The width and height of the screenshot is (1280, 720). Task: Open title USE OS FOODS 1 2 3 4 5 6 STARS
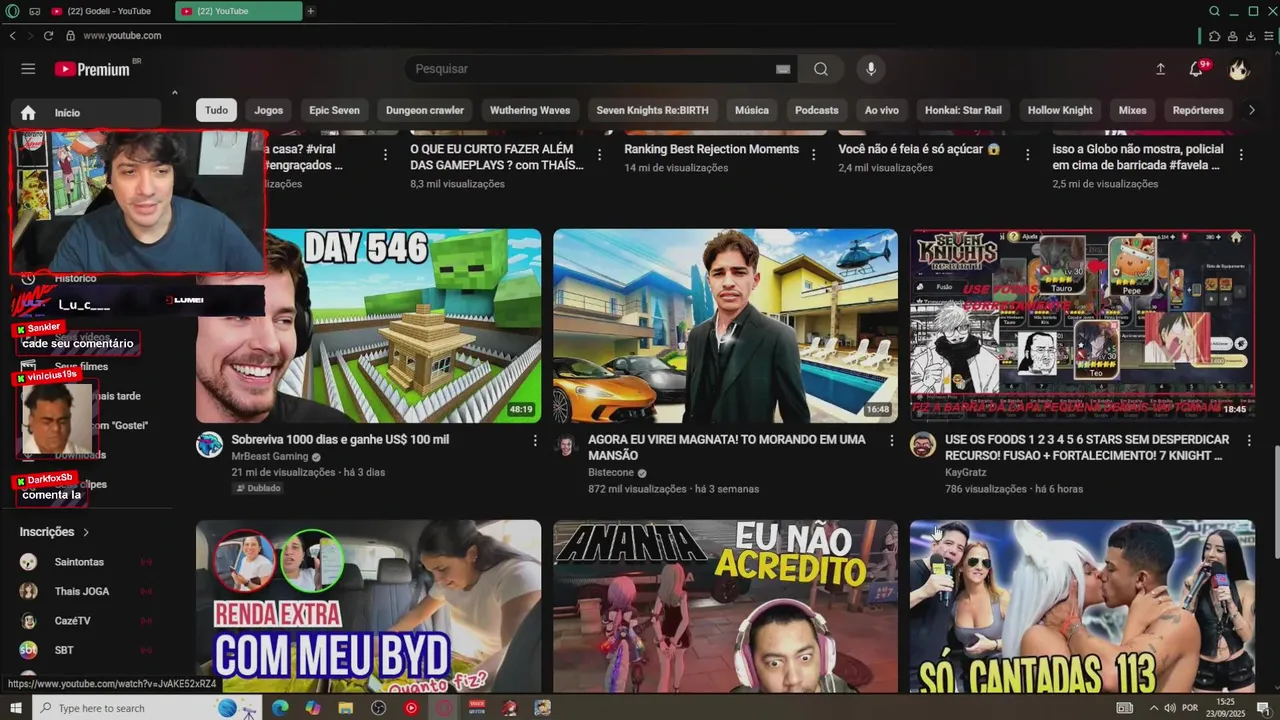coord(1087,448)
